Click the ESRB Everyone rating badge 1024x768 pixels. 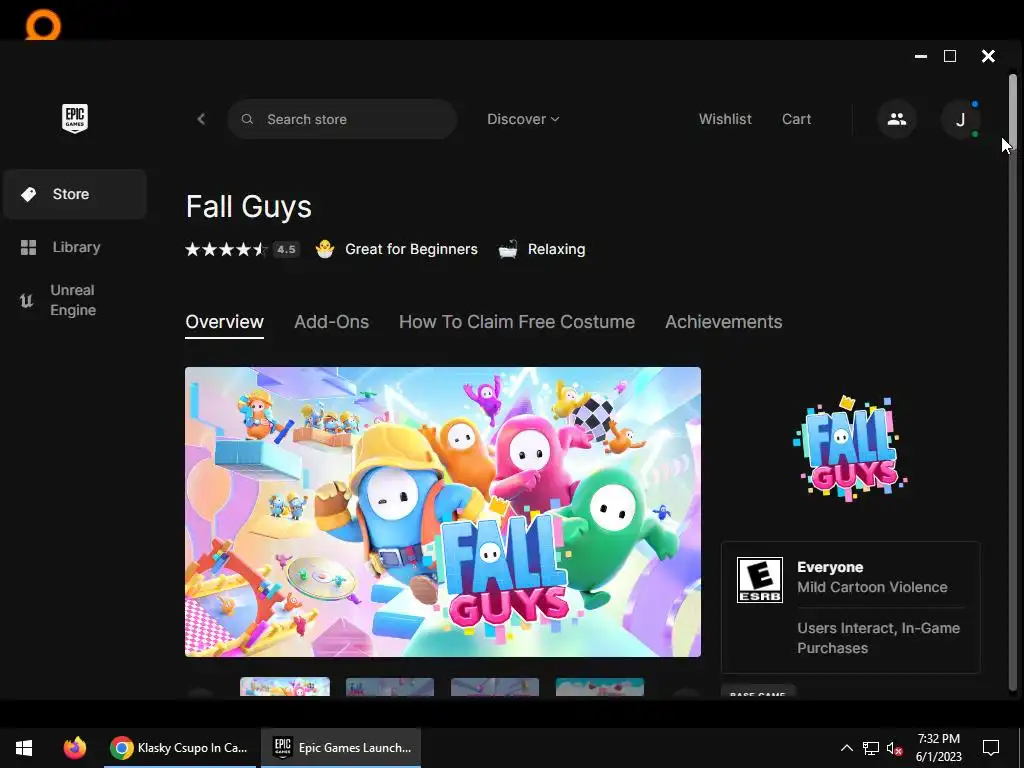760,580
